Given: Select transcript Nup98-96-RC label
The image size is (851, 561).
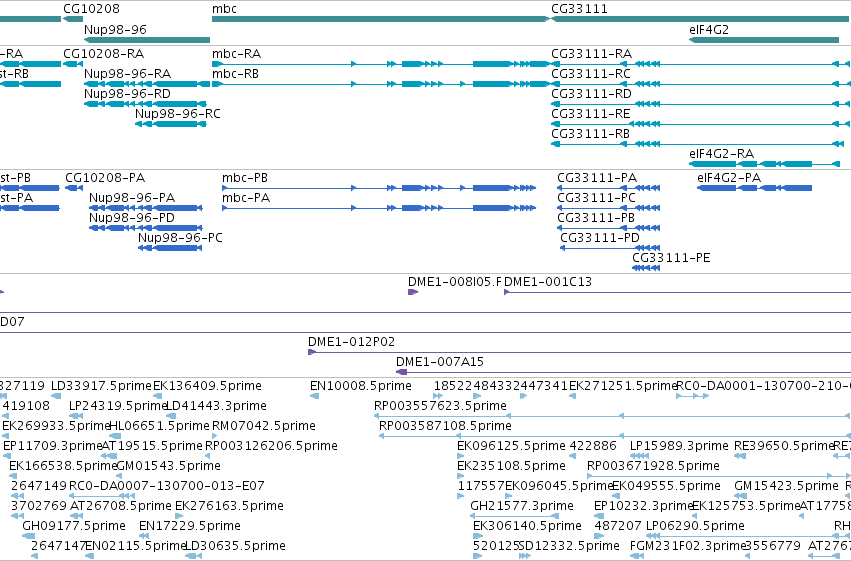Looking at the screenshot, I should [x=177, y=114].
